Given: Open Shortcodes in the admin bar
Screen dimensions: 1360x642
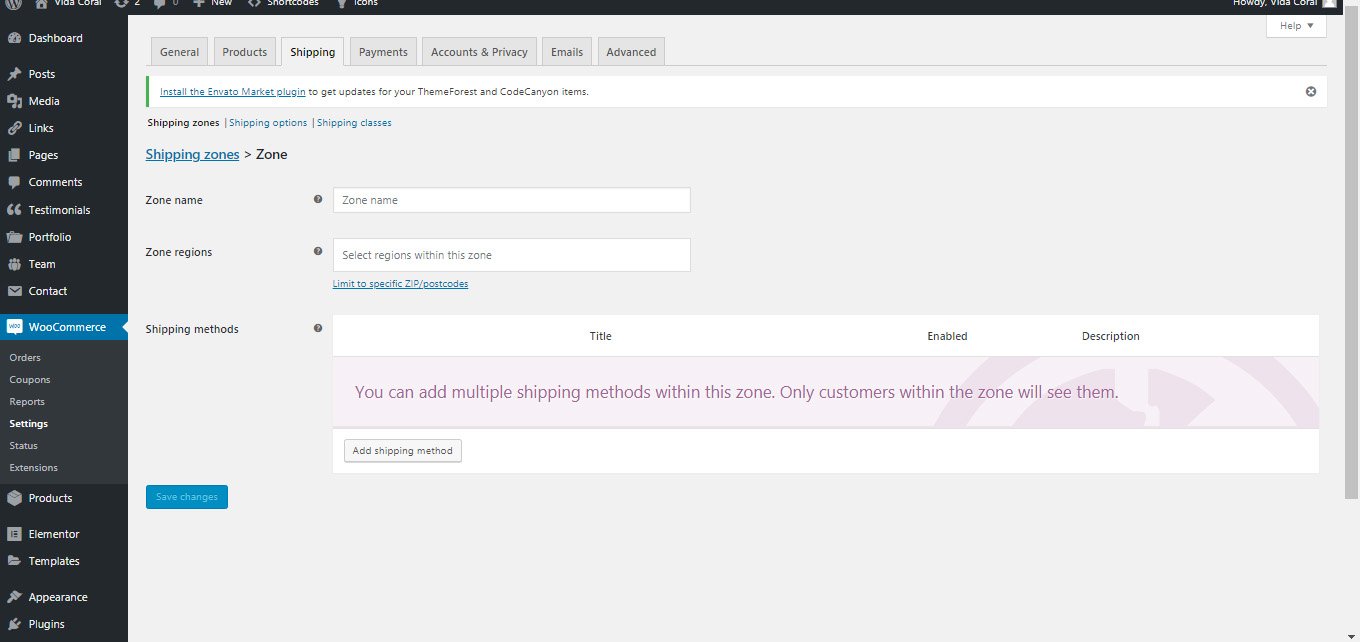Looking at the screenshot, I should click(x=284, y=3).
